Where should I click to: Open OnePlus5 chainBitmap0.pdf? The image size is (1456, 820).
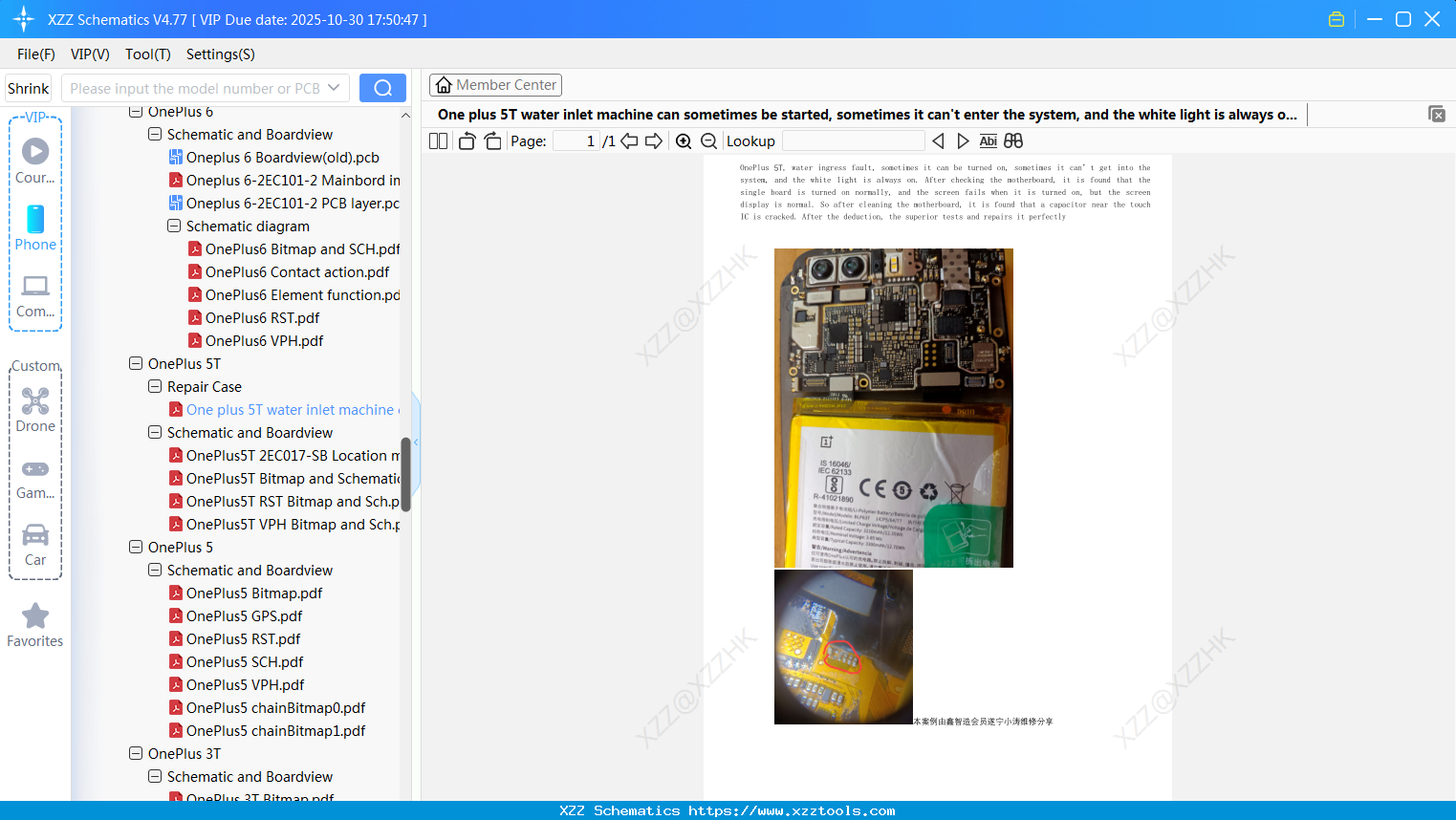[267, 708]
